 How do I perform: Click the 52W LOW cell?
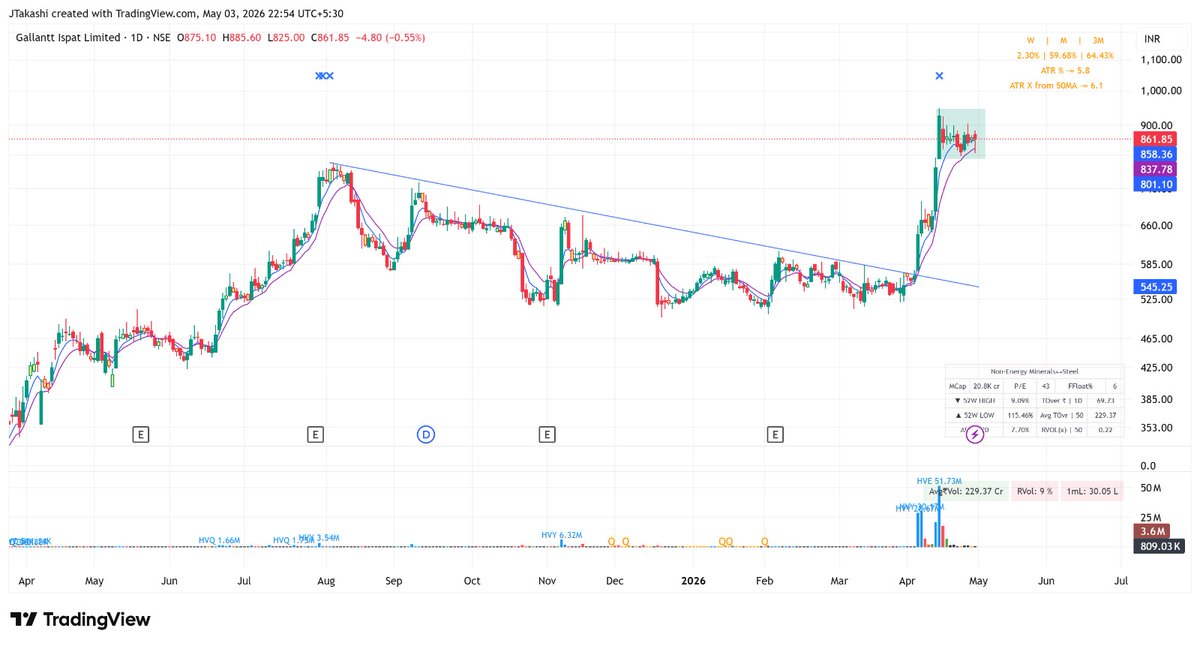pos(976,416)
